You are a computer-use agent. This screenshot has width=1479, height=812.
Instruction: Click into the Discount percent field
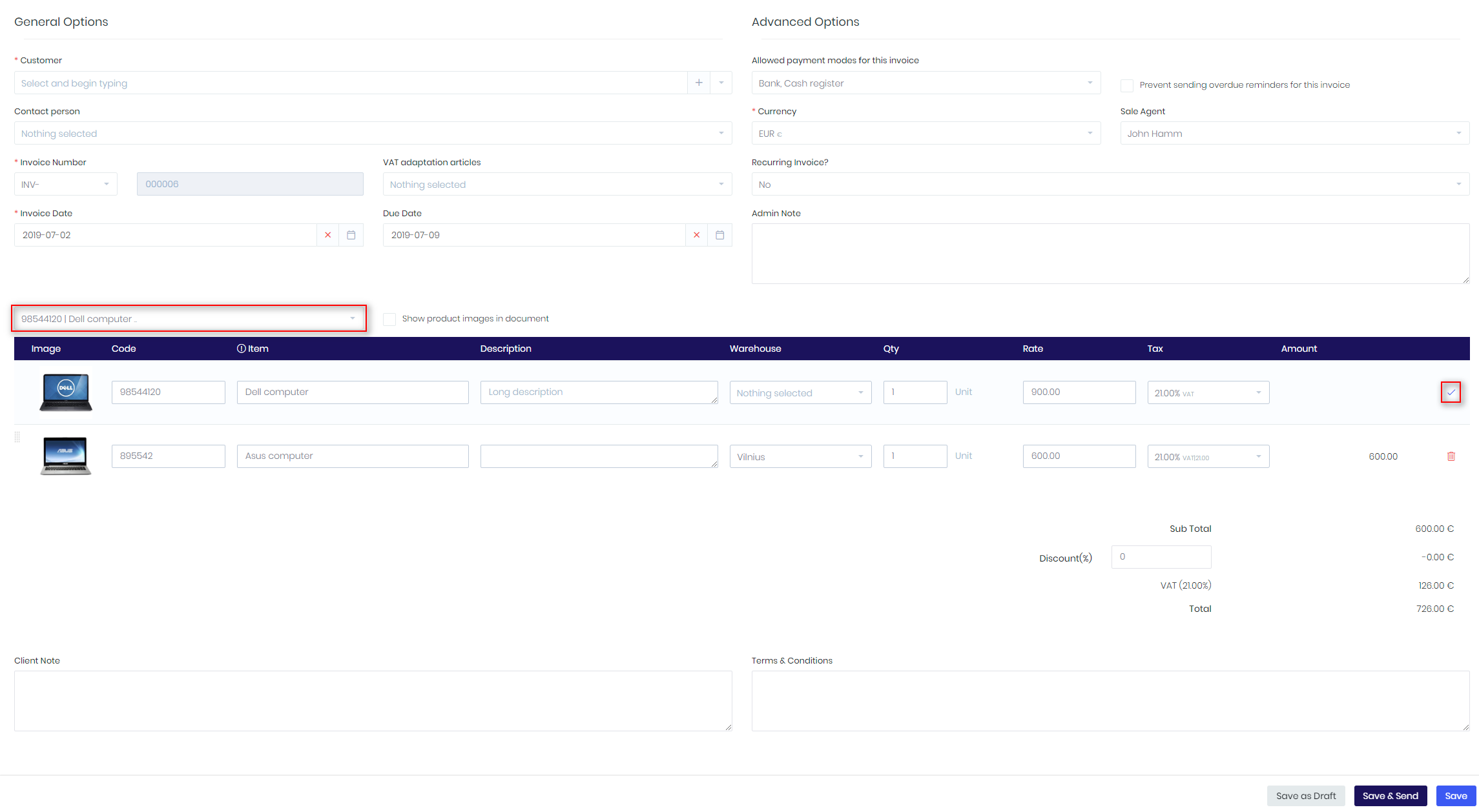[1161, 556]
